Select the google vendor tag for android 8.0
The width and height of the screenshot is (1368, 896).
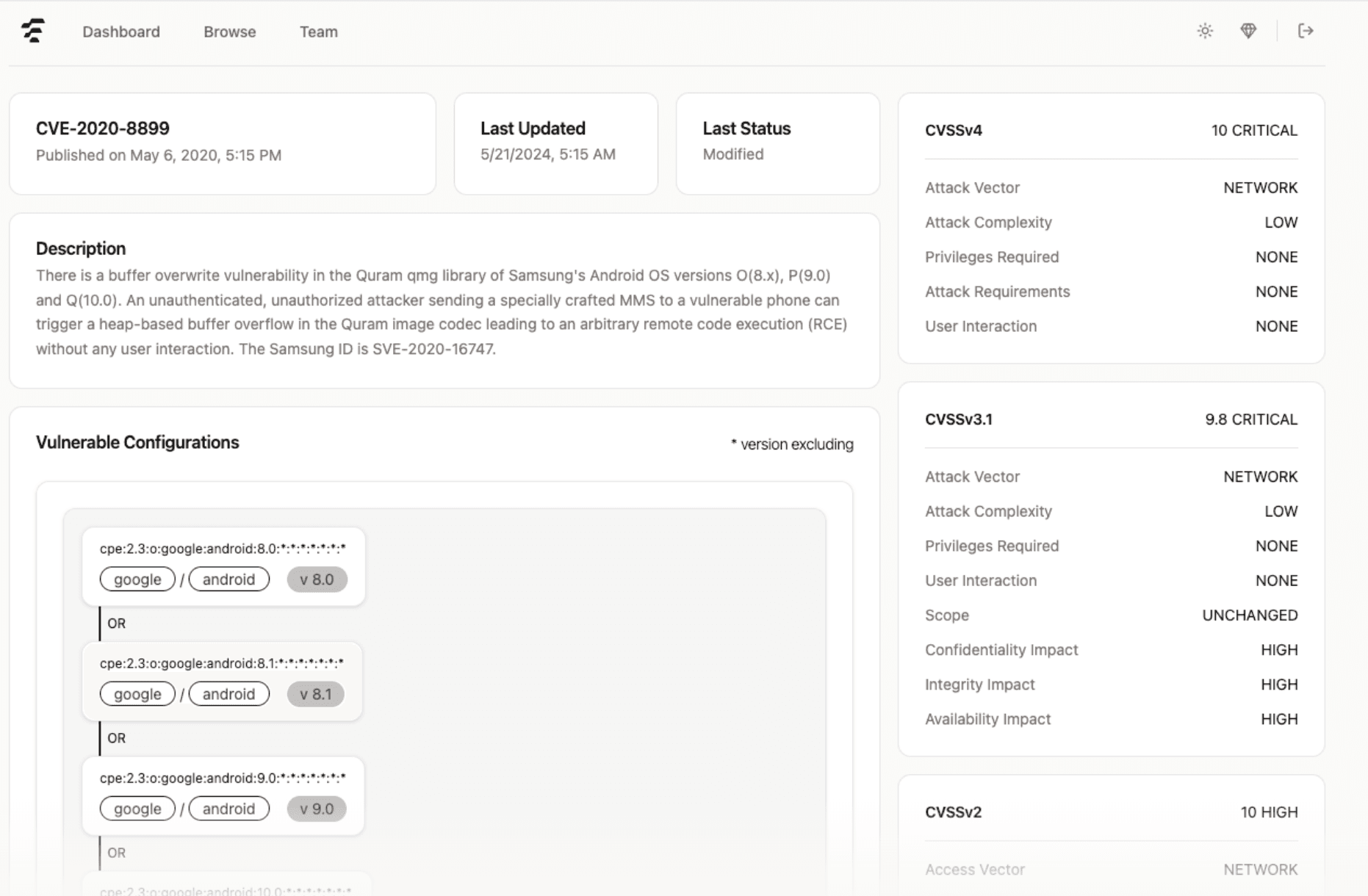(137, 579)
